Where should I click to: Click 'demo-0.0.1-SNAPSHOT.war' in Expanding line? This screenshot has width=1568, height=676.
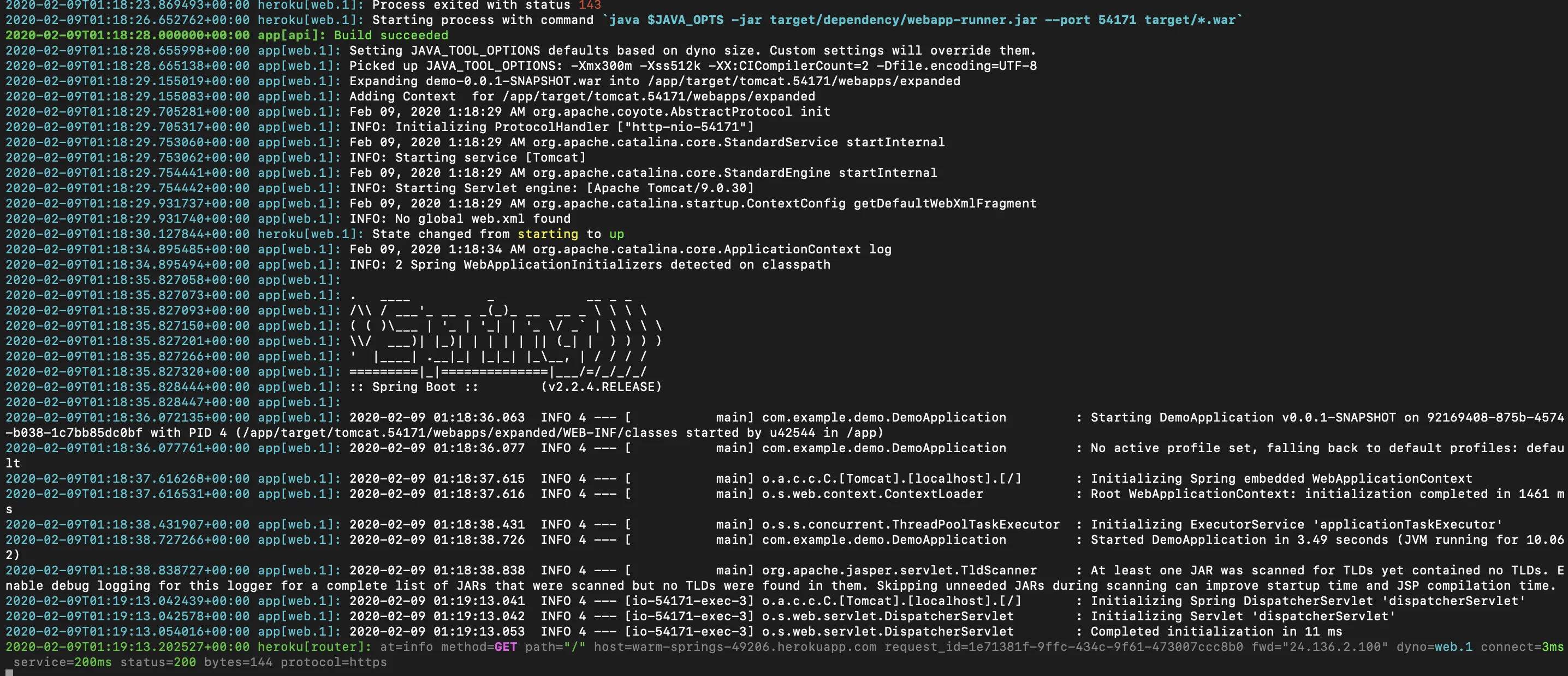[x=513, y=81]
